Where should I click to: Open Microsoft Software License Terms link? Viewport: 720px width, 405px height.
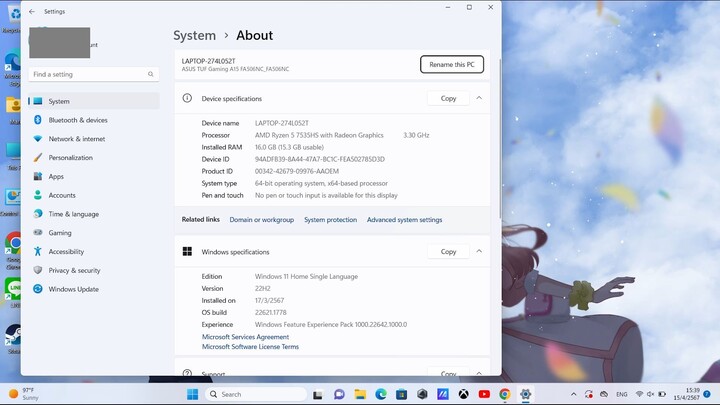(250, 347)
